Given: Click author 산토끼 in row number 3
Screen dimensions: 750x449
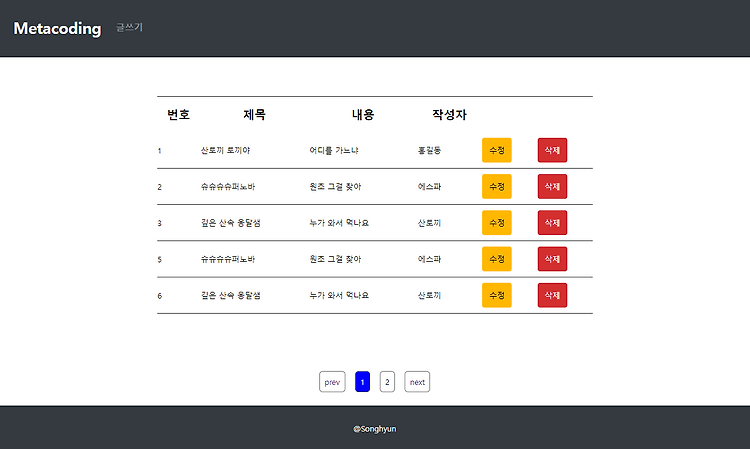Looking at the screenshot, I should tap(430, 223).
